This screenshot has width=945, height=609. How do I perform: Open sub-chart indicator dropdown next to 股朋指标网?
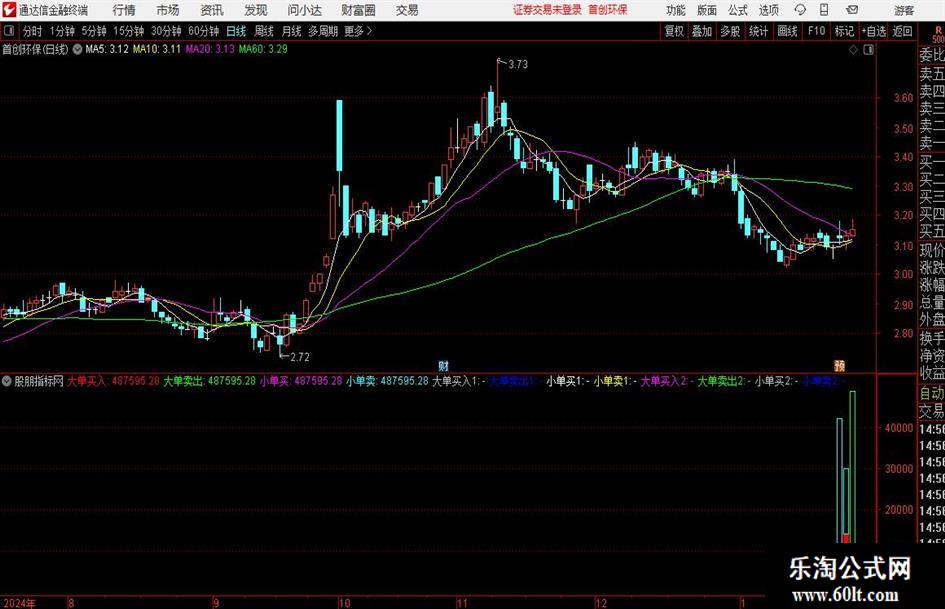pyautogui.click(x=7, y=381)
